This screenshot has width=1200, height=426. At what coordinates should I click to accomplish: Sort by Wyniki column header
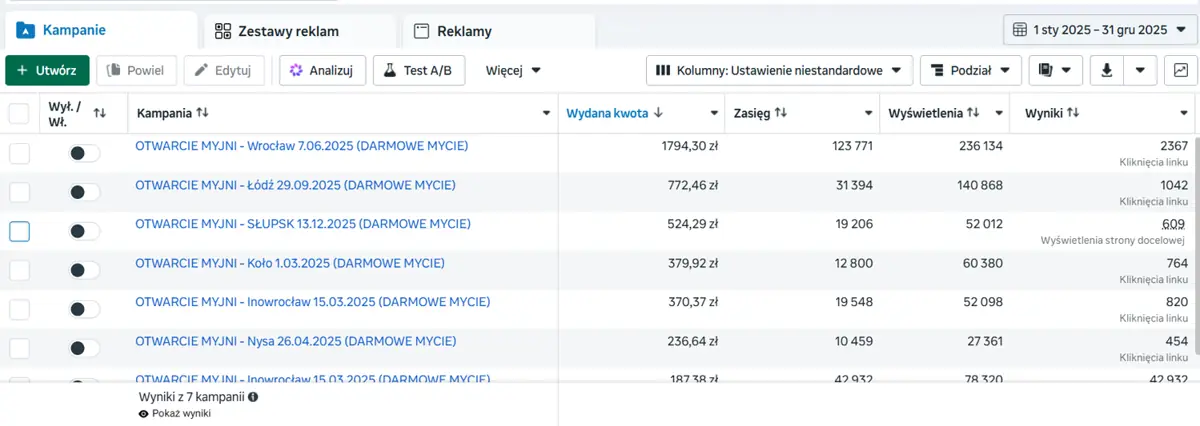(x=1051, y=113)
